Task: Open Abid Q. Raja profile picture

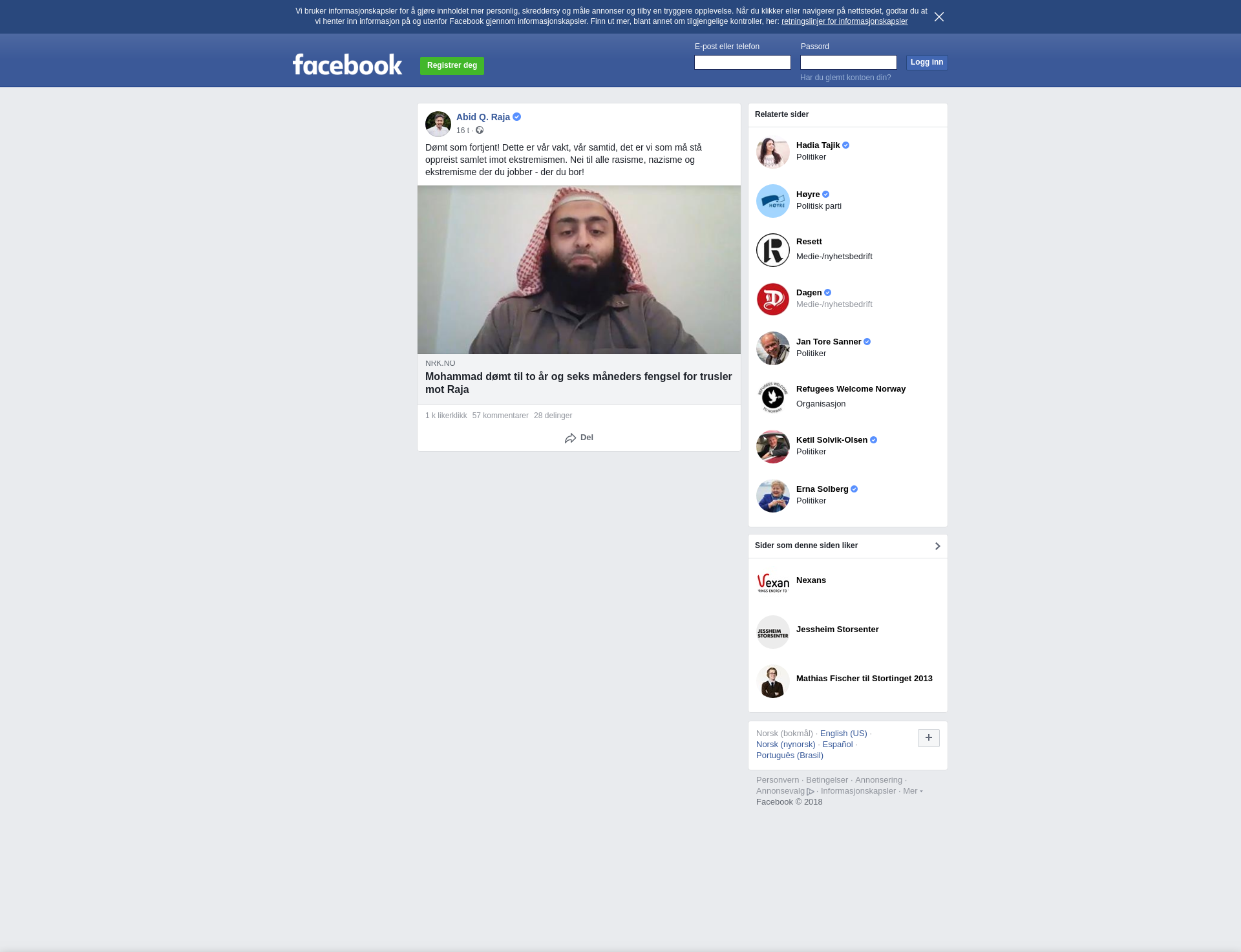Action: click(438, 123)
